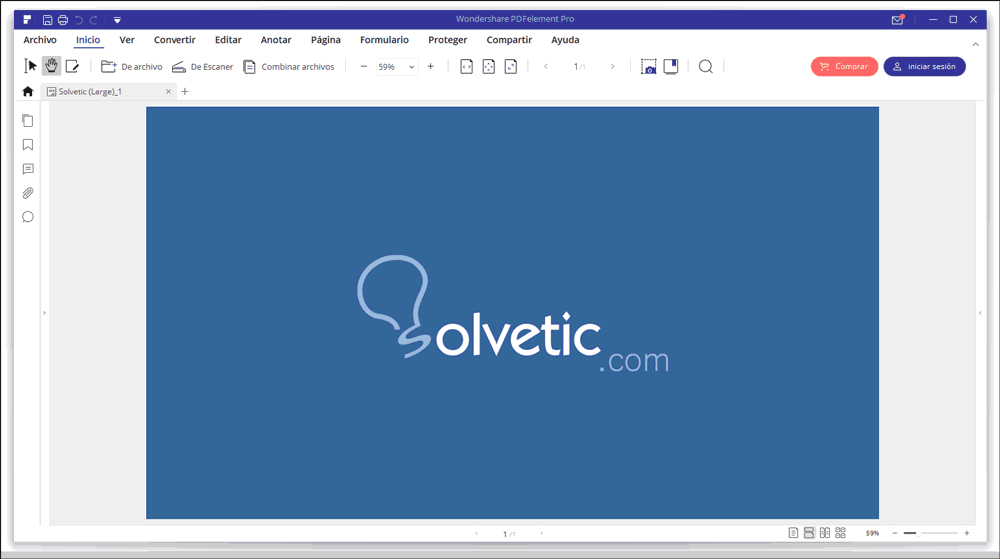Create PDF with De archivo
The width and height of the screenshot is (1000, 559).
[x=131, y=66]
